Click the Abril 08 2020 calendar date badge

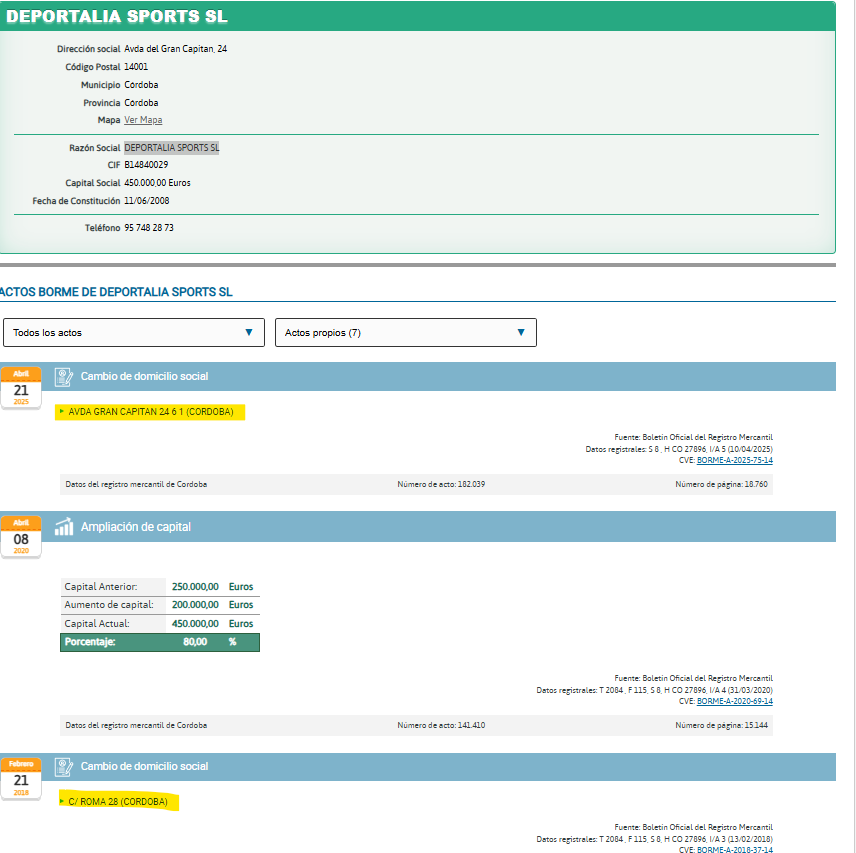pyautogui.click(x=21, y=537)
